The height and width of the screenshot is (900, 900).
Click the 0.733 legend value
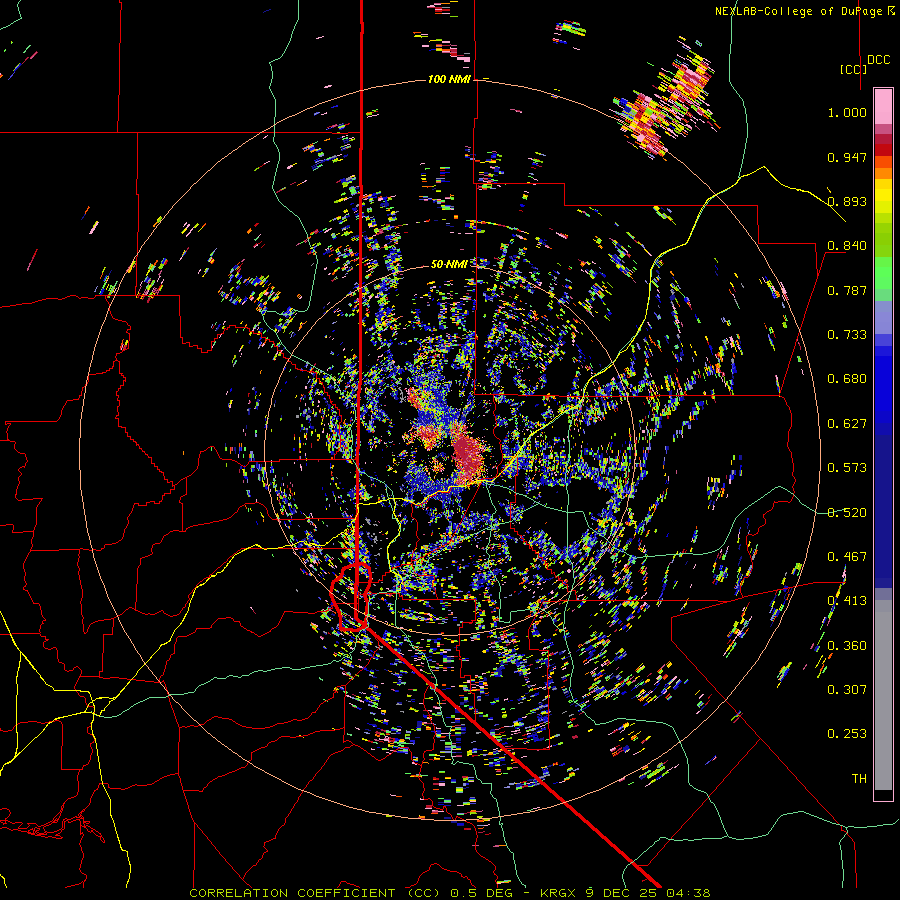click(847, 335)
